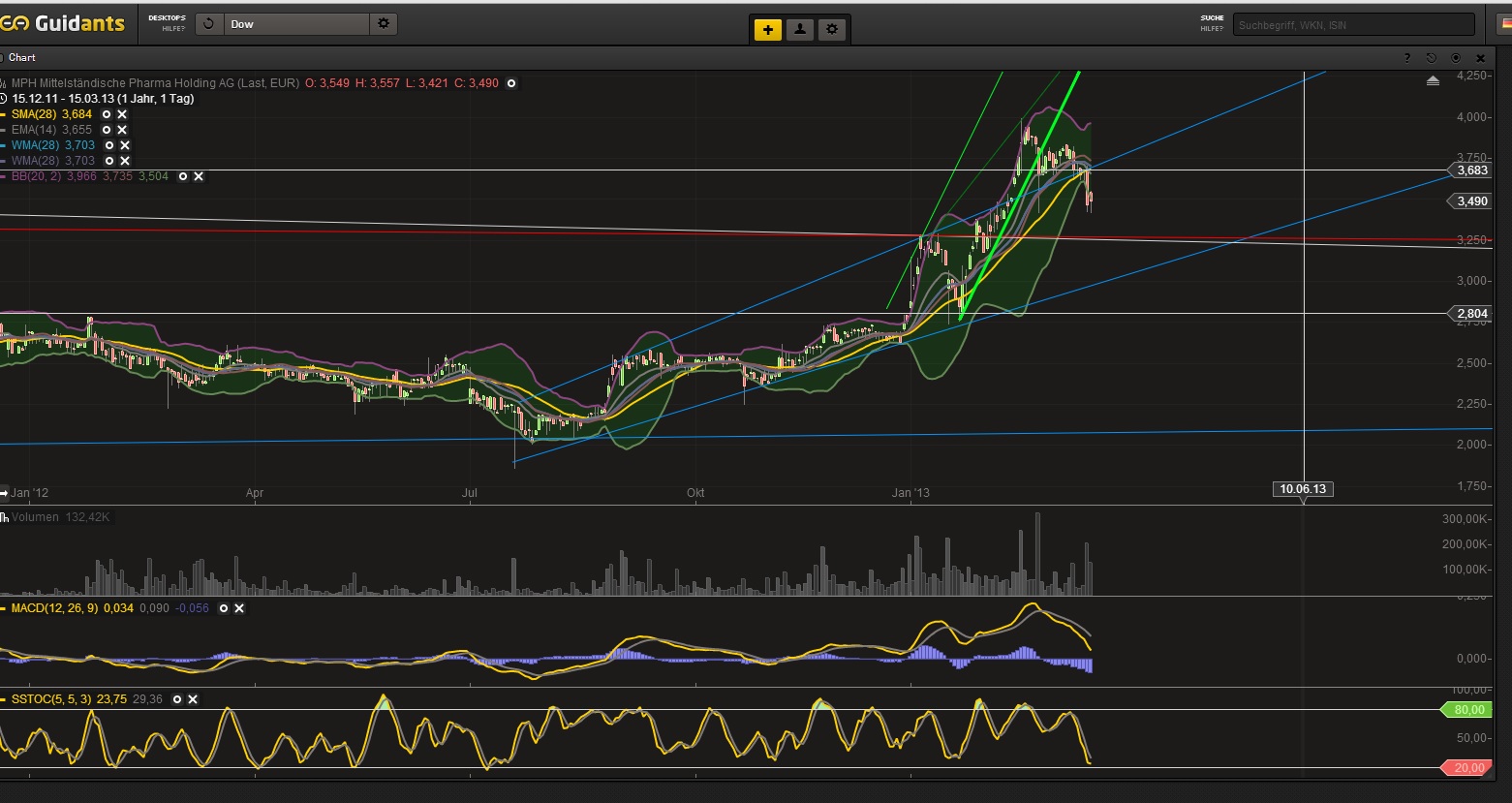1512x803 pixels.
Task: Click the Jan '13 time axis label
Action: click(910, 493)
